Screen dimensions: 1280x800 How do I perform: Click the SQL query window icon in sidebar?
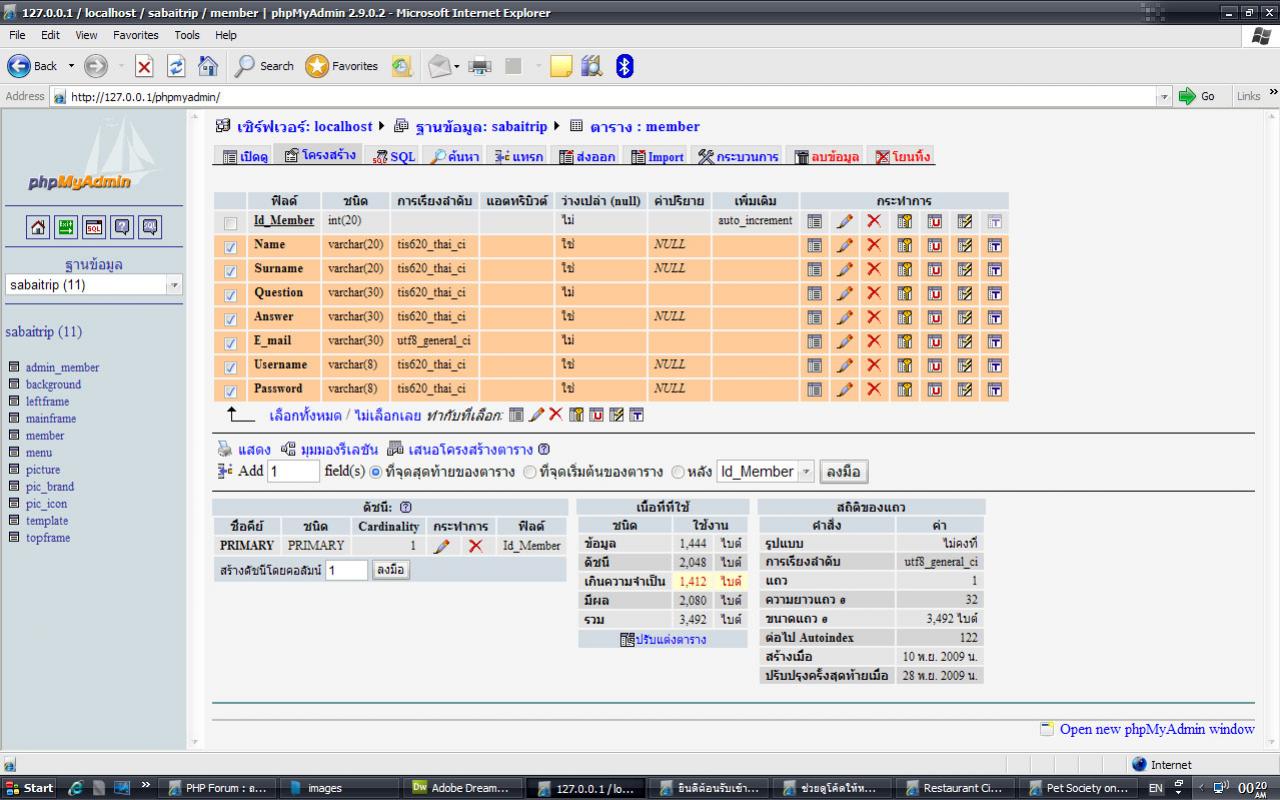click(93, 227)
